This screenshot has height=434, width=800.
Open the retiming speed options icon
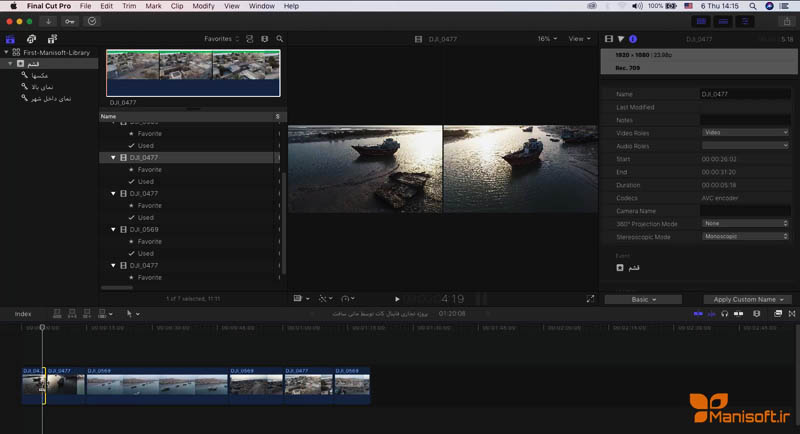pyautogui.click(x=347, y=299)
